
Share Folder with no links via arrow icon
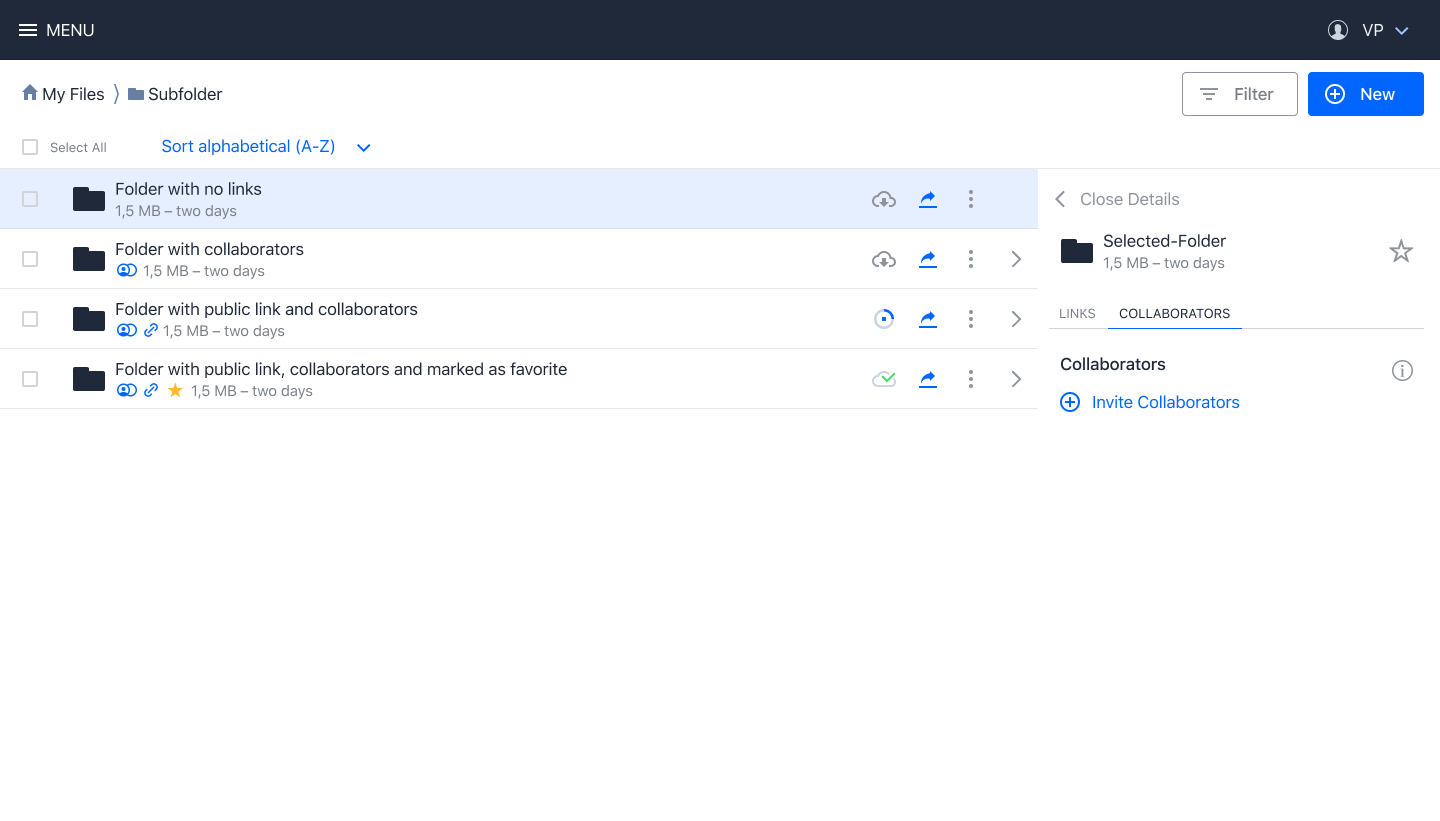point(928,199)
